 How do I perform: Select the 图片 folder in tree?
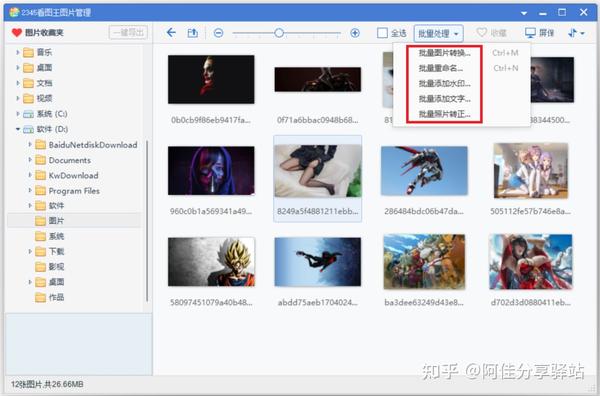pos(73,221)
